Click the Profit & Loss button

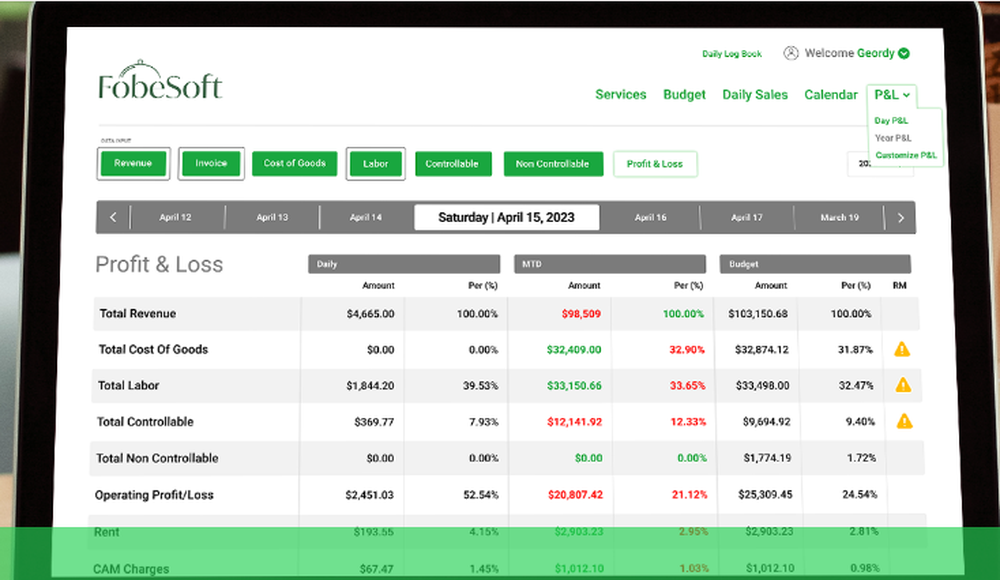pos(655,164)
